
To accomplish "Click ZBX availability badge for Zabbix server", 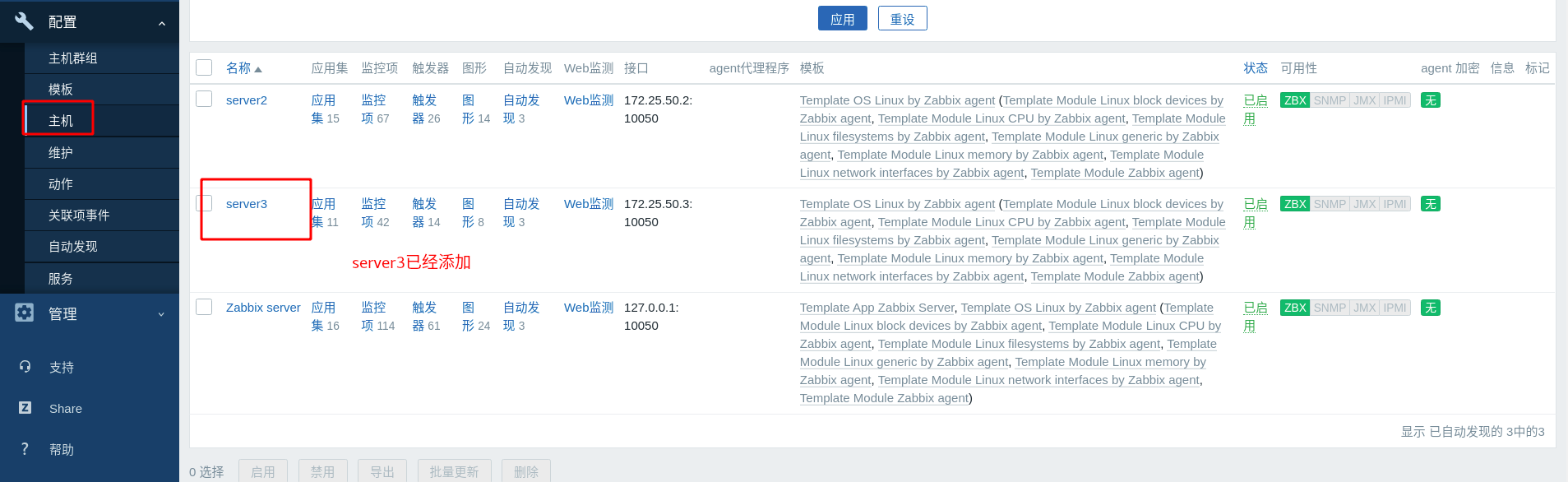I will click(1295, 308).
